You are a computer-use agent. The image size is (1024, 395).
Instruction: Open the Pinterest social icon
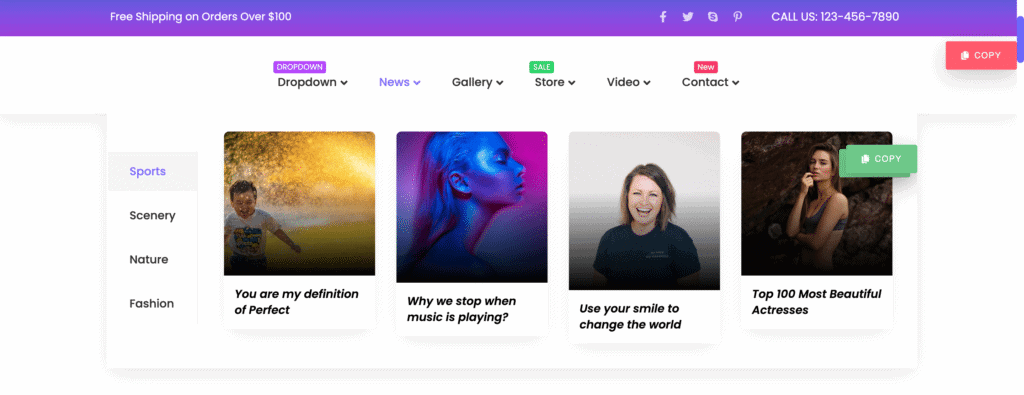click(x=737, y=17)
